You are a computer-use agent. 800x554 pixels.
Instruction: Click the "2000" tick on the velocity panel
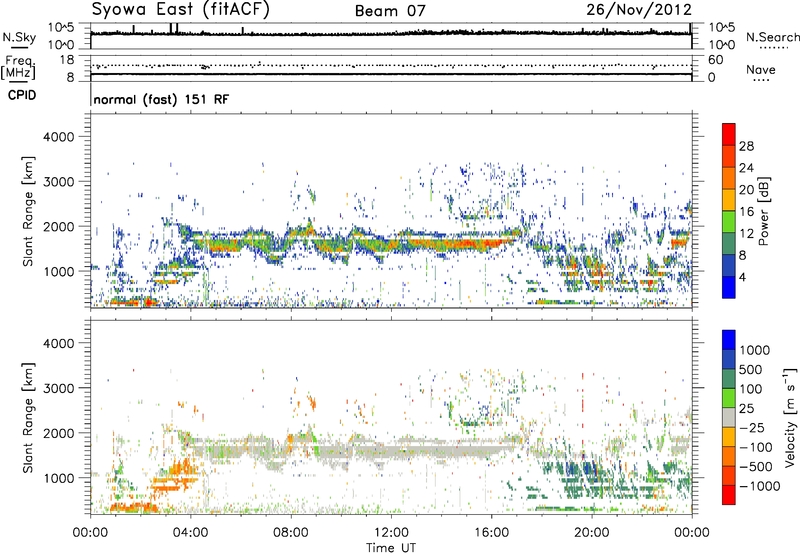tap(58, 433)
